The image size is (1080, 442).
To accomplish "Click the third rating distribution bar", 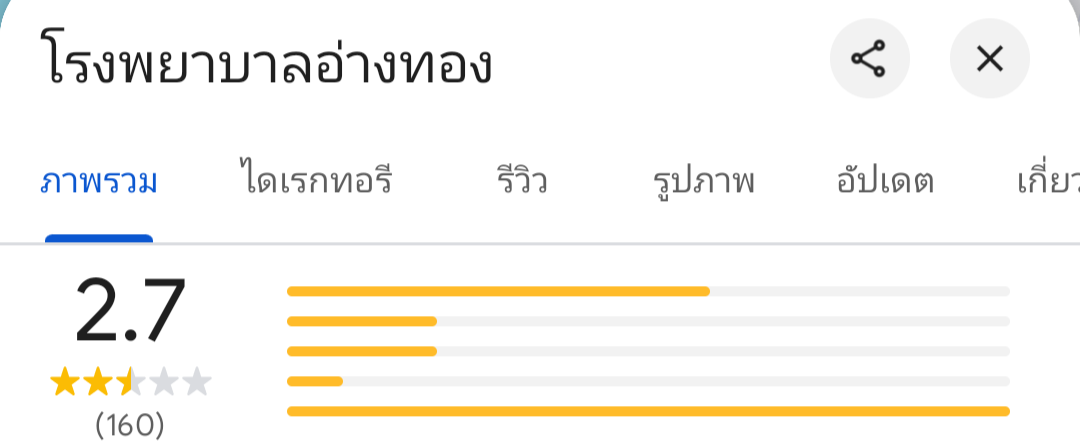I will [648, 351].
